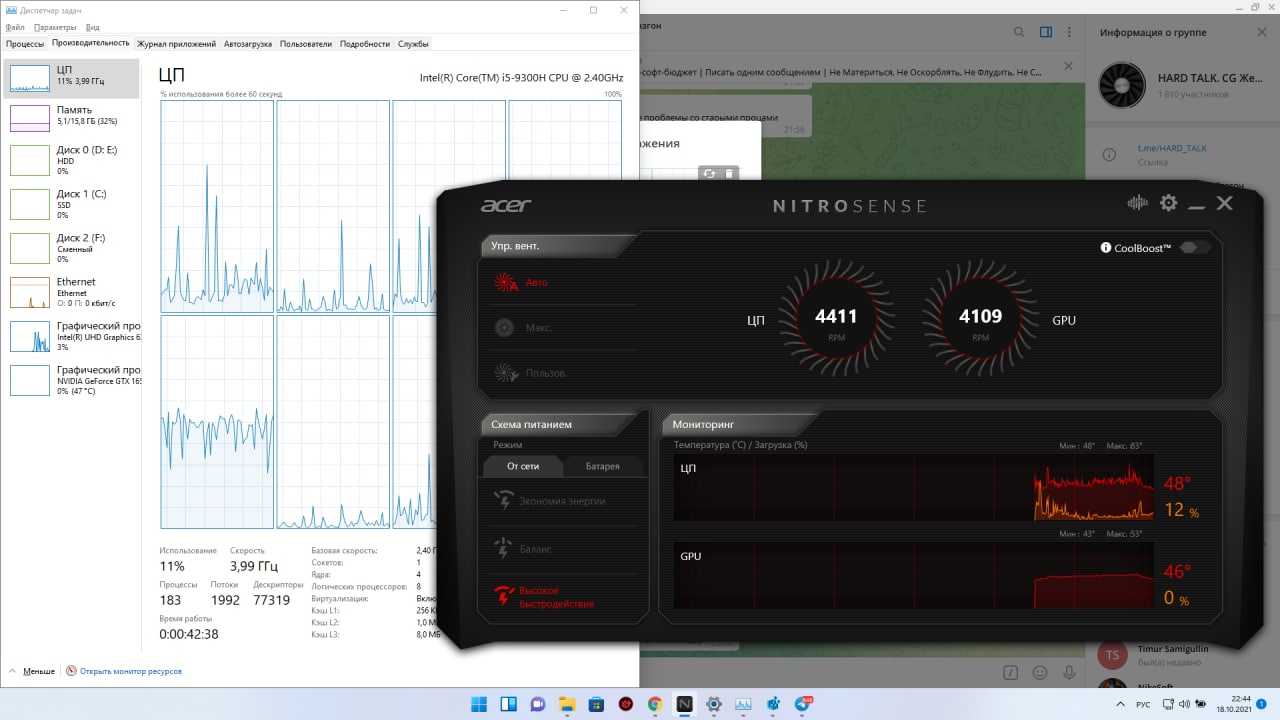
Task: Switch to Службы tab
Action: pos(413,44)
